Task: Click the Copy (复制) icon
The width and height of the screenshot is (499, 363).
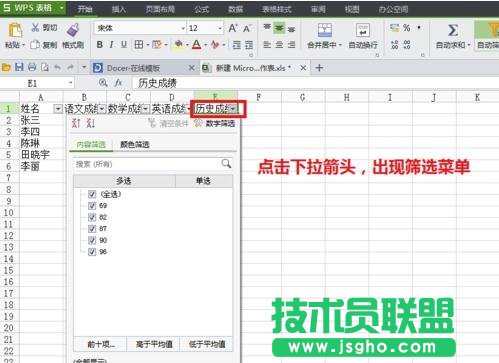Action: click(35, 45)
